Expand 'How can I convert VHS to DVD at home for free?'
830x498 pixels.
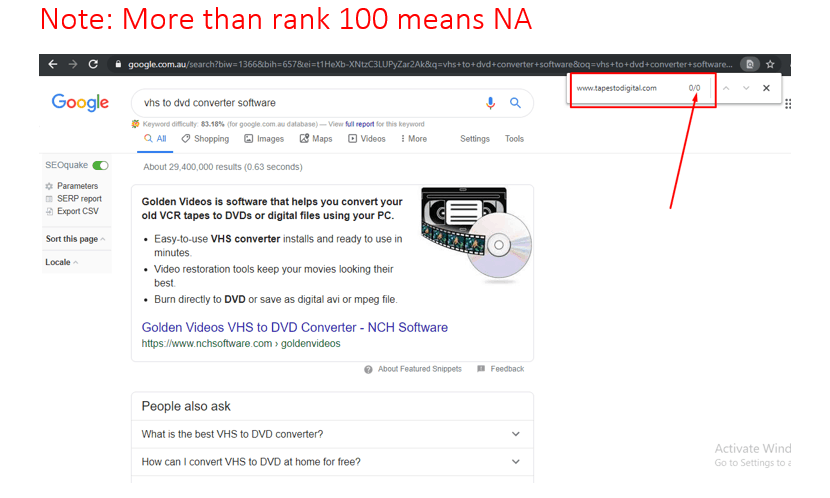tap(332, 462)
